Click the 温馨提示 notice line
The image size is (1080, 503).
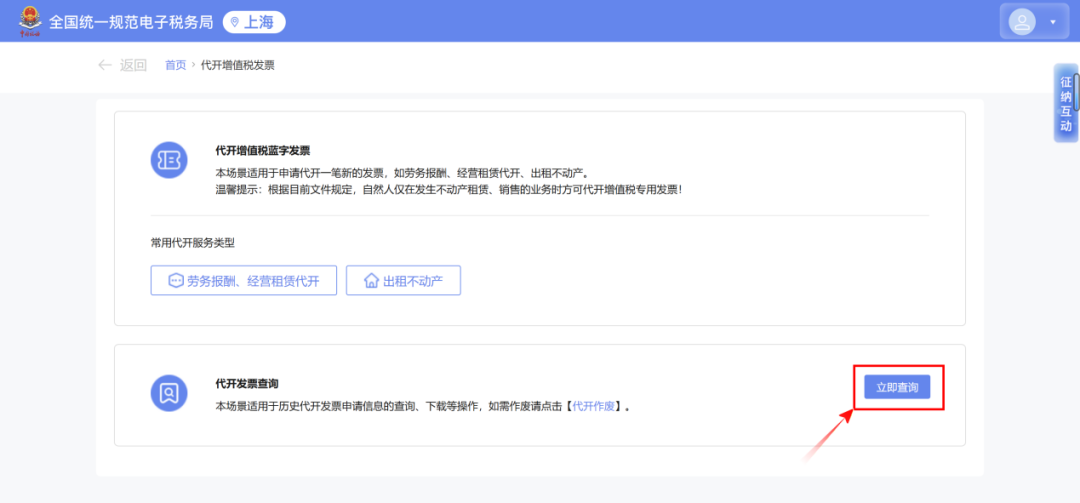(x=450, y=188)
